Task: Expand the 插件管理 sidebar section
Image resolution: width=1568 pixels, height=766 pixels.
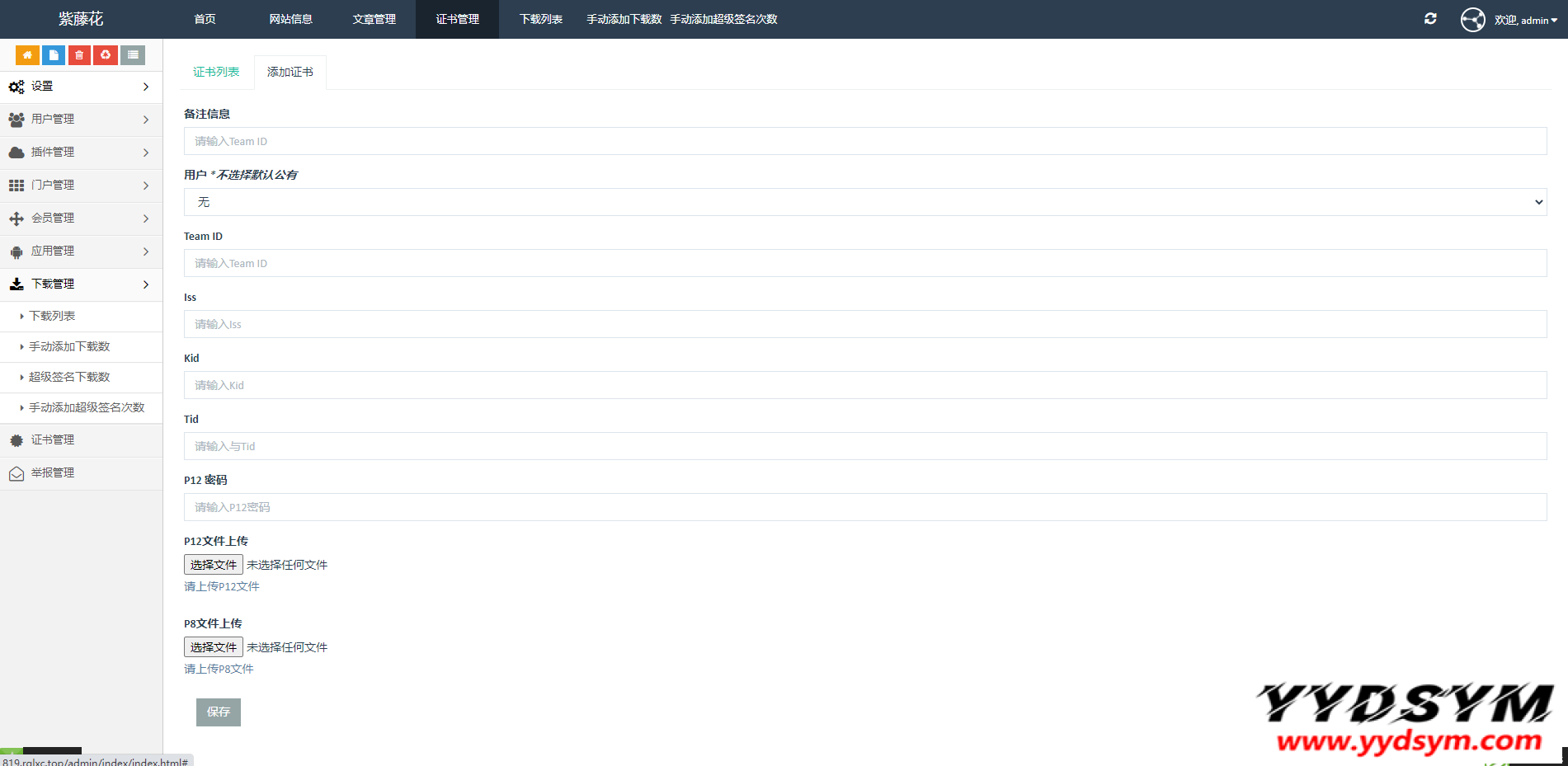Action: pos(81,153)
